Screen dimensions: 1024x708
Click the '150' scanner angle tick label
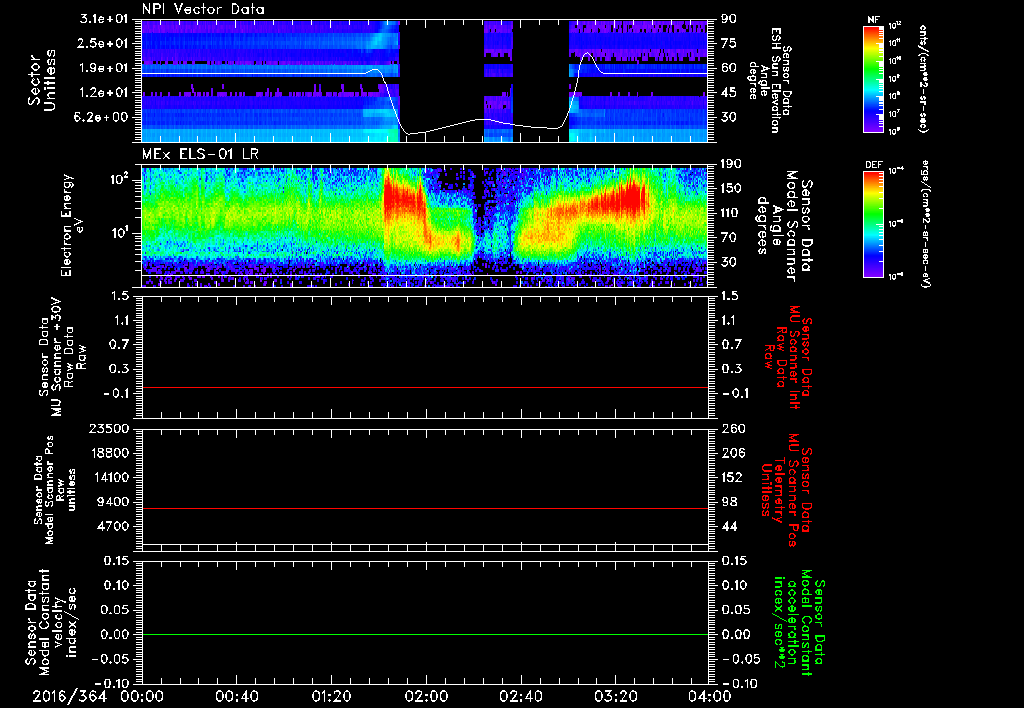[731, 189]
